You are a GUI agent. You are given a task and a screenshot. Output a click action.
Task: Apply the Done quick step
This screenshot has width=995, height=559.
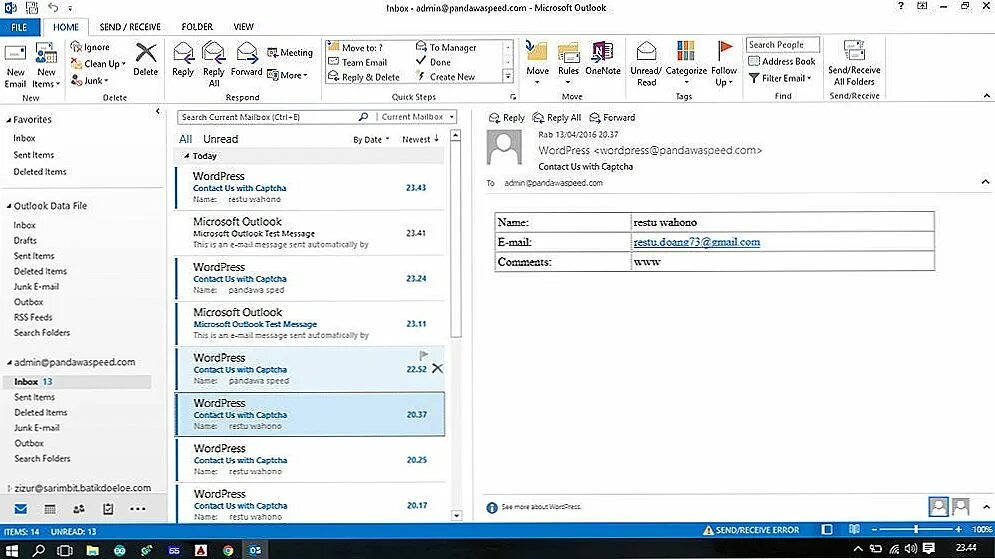(x=433, y=62)
